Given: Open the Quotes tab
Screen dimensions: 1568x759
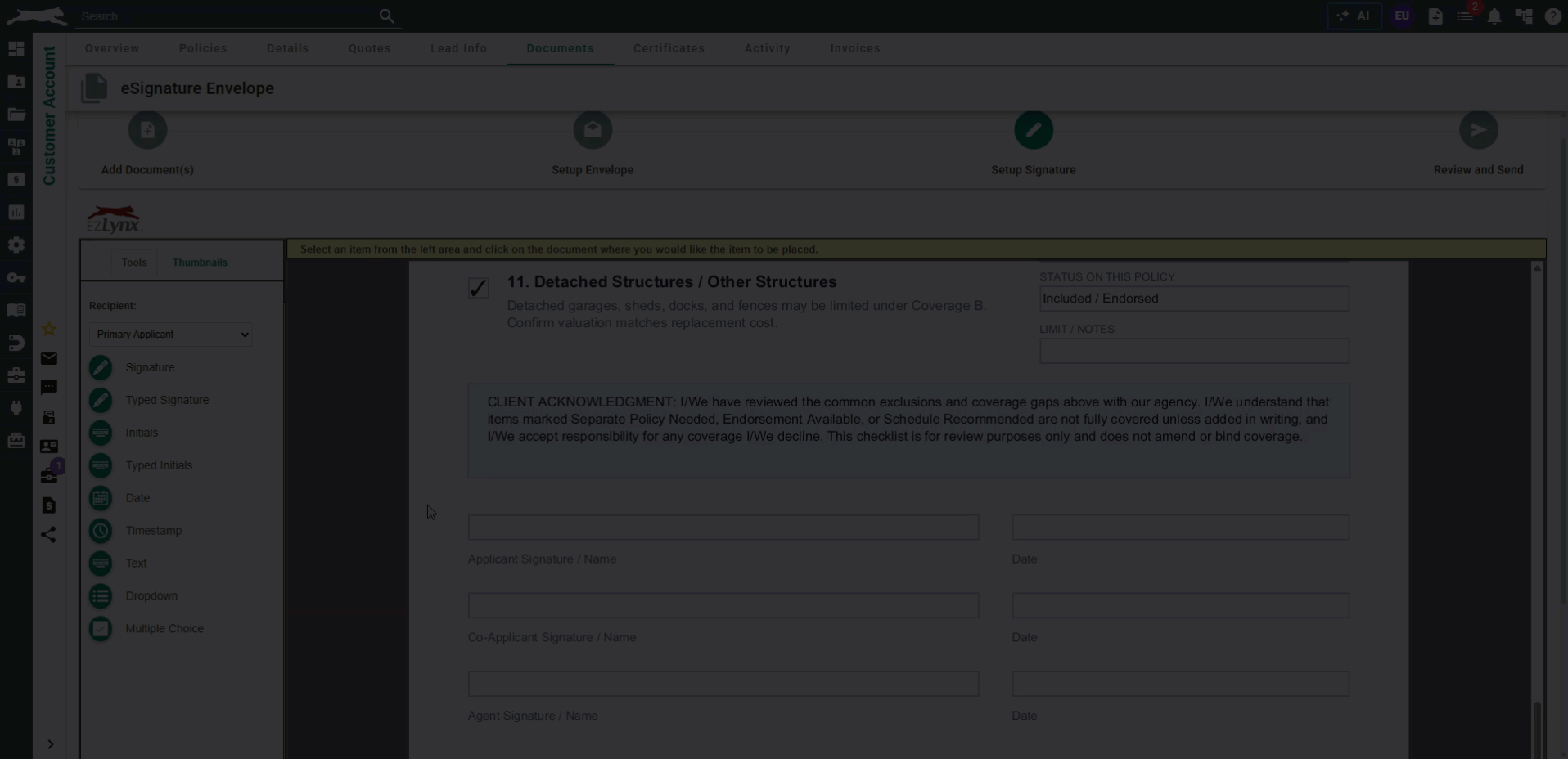Looking at the screenshot, I should (x=370, y=48).
